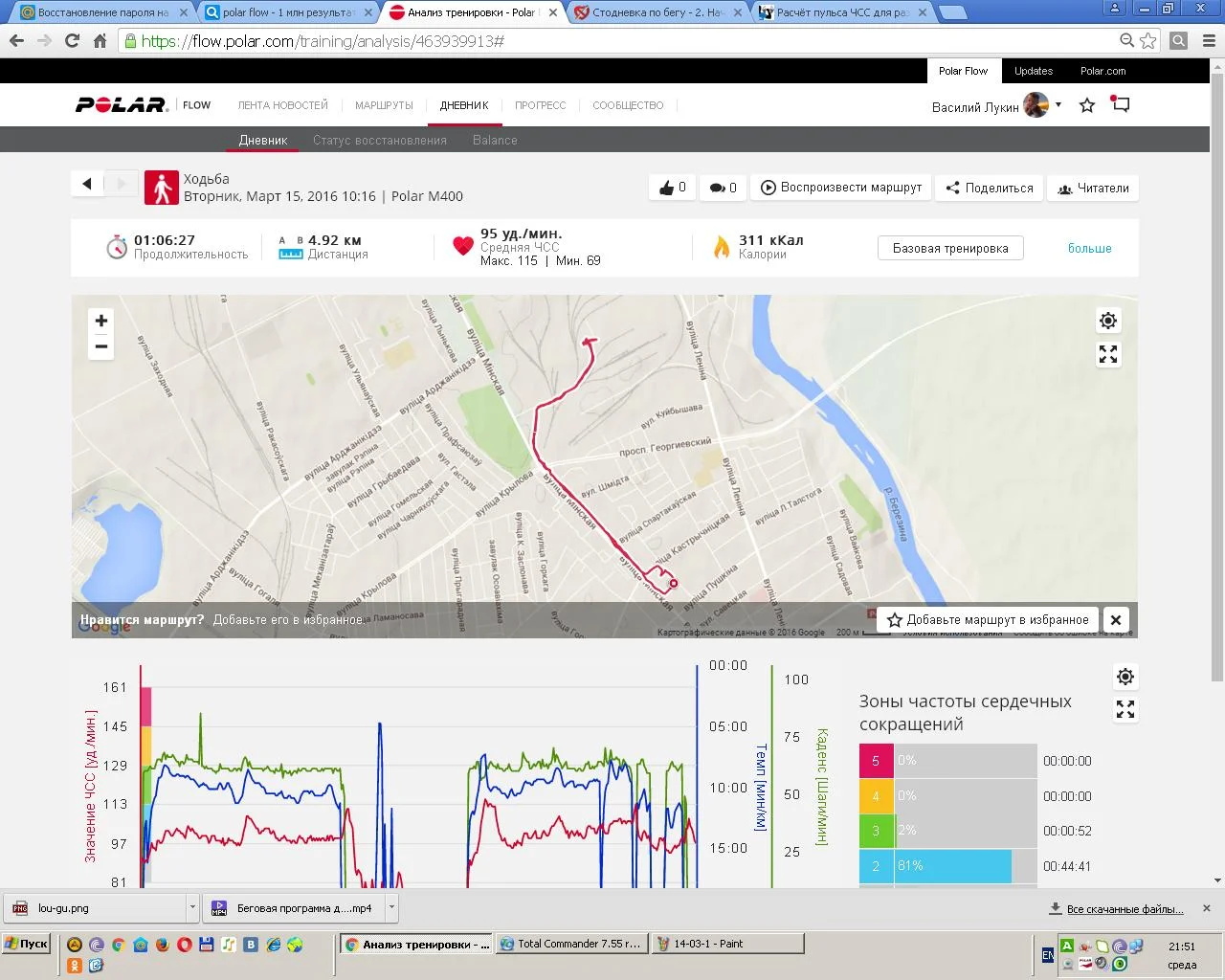Image resolution: width=1225 pixels, height=980 pixels.
Task: Open chart settings gear icon
Action: [1125, 677]
